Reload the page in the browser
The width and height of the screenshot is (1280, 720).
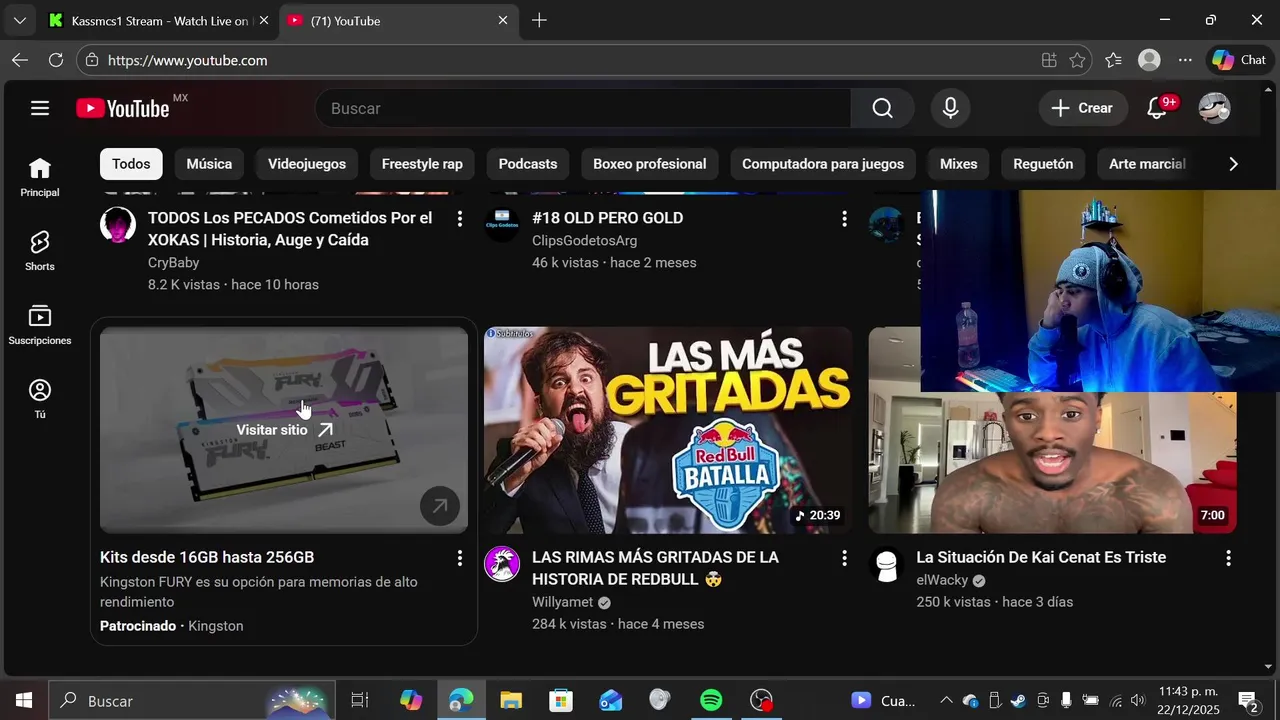coord(56,60)
